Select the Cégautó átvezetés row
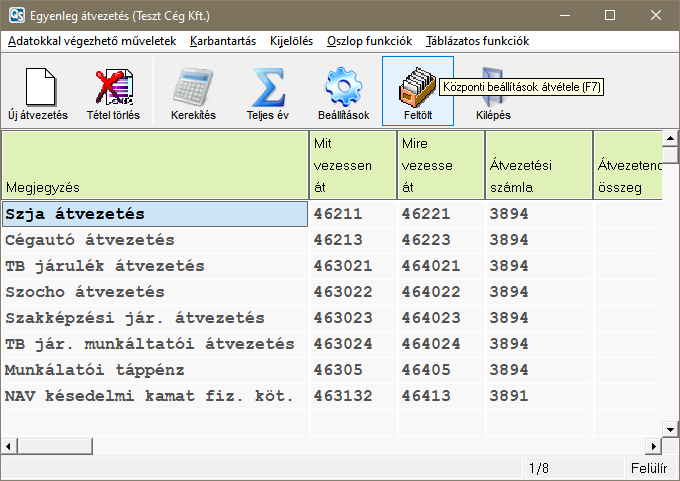 coord(155,240)
